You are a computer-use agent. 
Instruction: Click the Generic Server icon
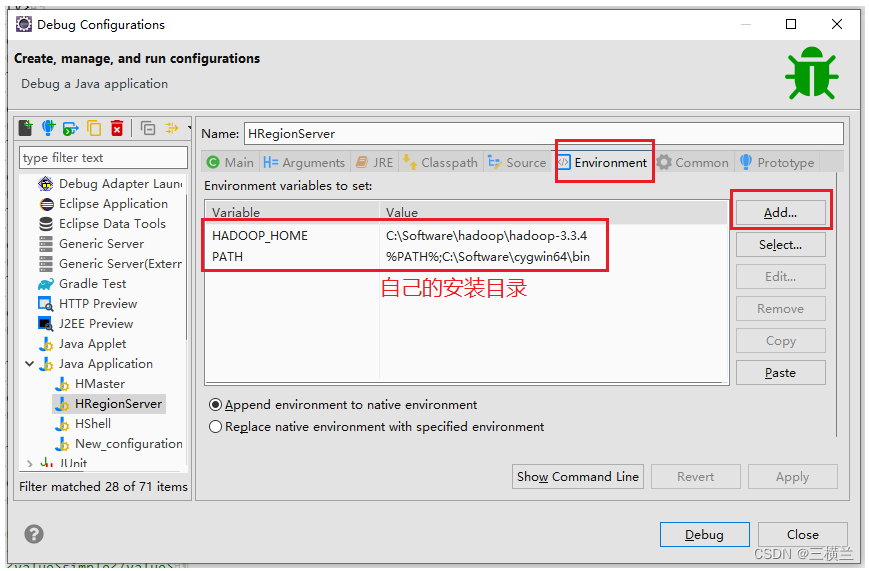46,244
